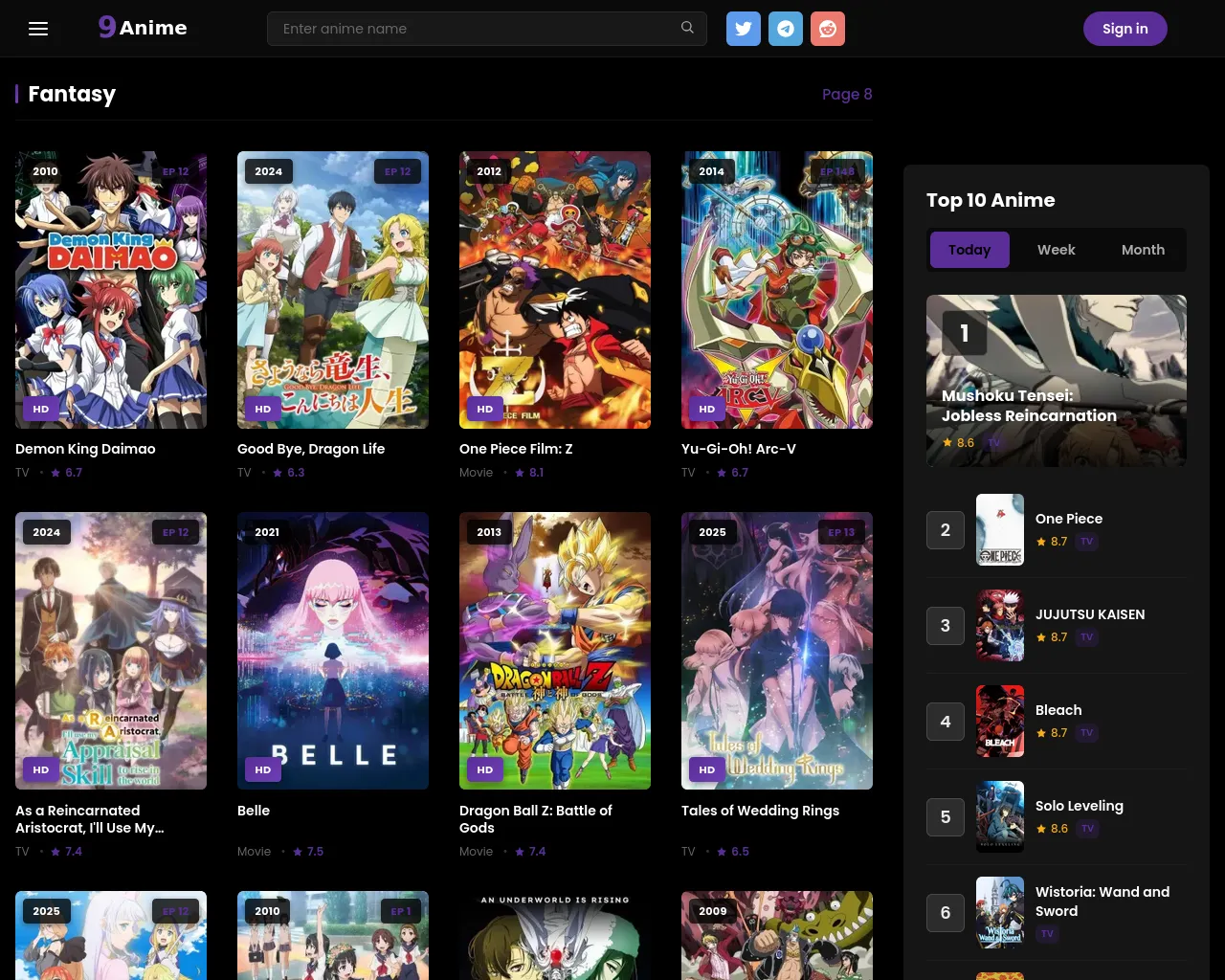Open One Piece Film: Z poster

(555, 290)
